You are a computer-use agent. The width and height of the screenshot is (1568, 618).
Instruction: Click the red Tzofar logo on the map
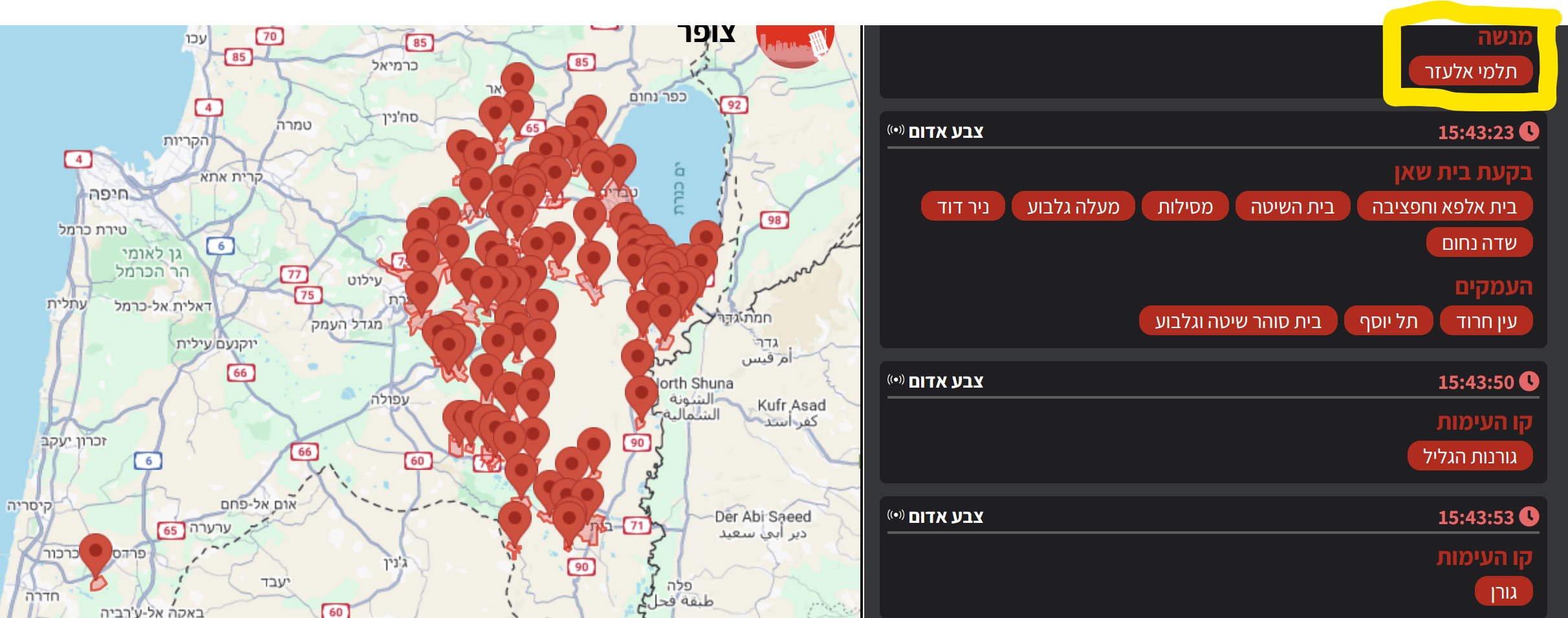point(794,45)
